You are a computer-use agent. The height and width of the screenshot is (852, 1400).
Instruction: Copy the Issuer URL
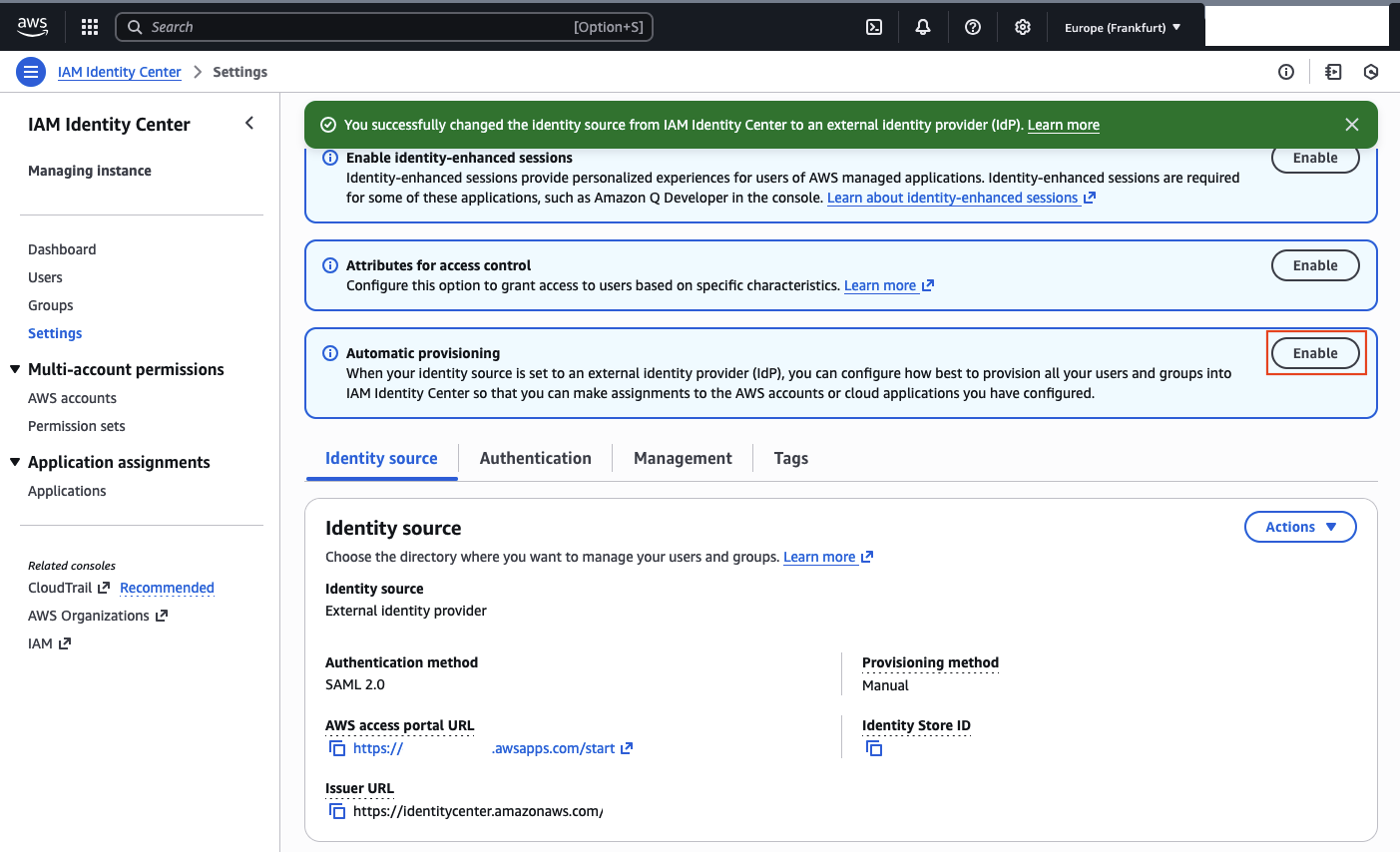(x=337, y=810)
